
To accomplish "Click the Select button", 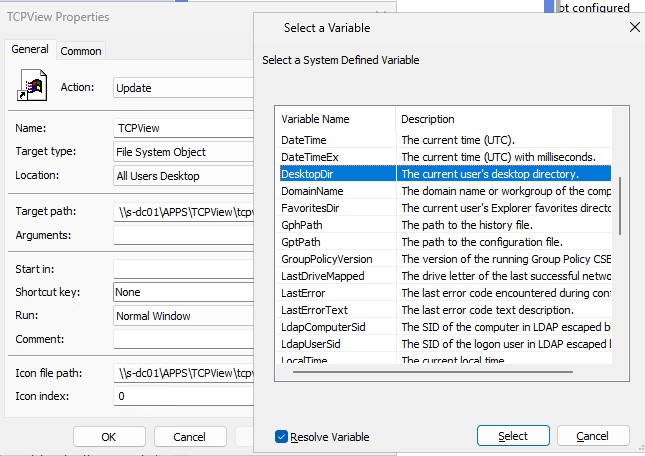I will tap(513, 436).
